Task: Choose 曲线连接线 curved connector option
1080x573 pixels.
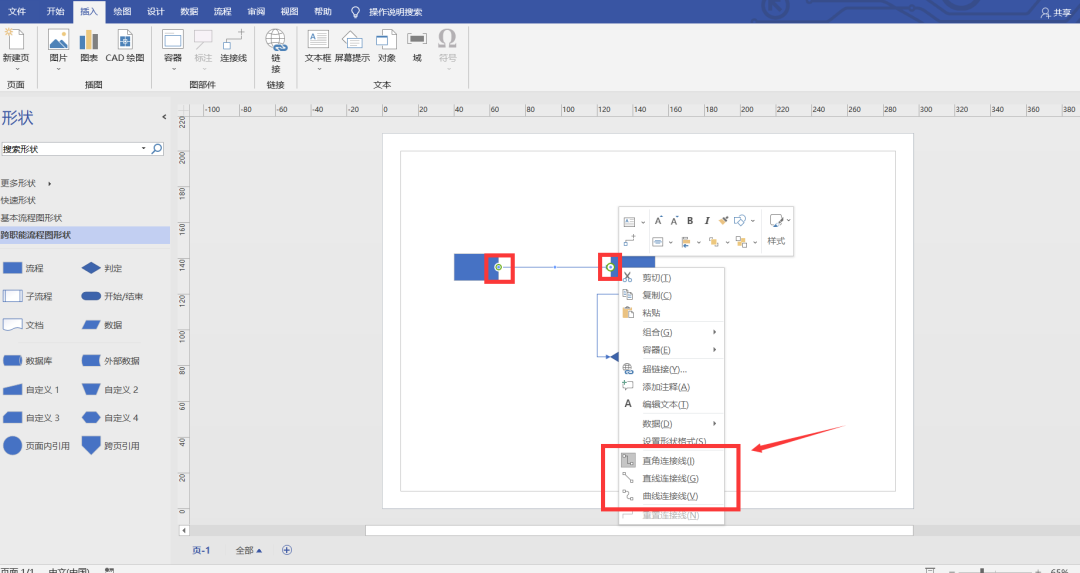Action: 668,496
